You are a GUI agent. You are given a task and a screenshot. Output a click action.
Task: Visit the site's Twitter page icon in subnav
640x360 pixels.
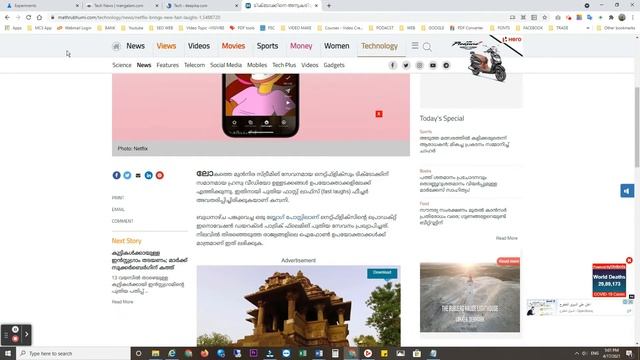pyautogui.click(x=406, y=65)
